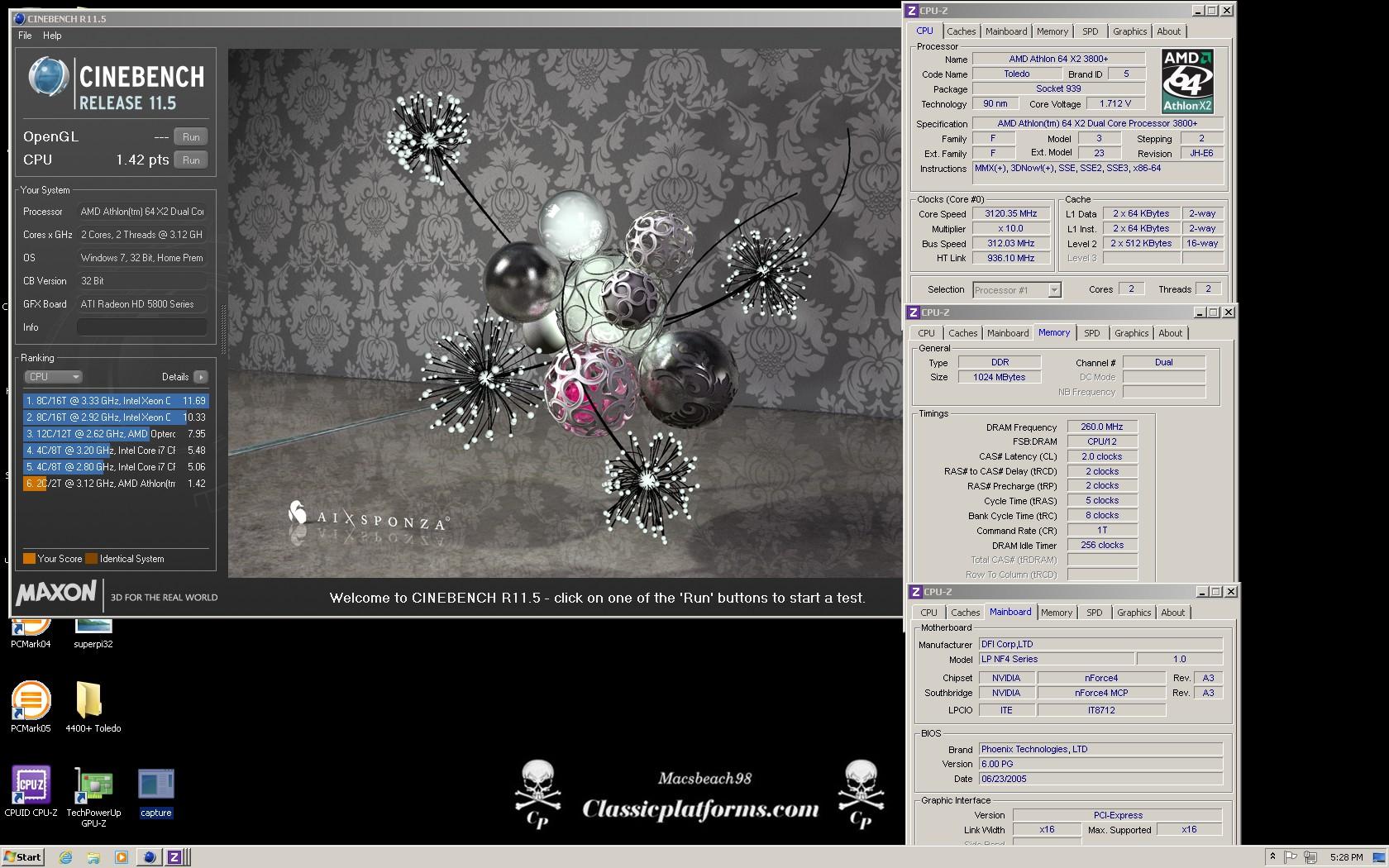The width and height of the screenshot is (1389, 868).
Task: Open Mainboard tab in top CPU-Z window
Action: pyautogui.click(x=1006, y=31)
